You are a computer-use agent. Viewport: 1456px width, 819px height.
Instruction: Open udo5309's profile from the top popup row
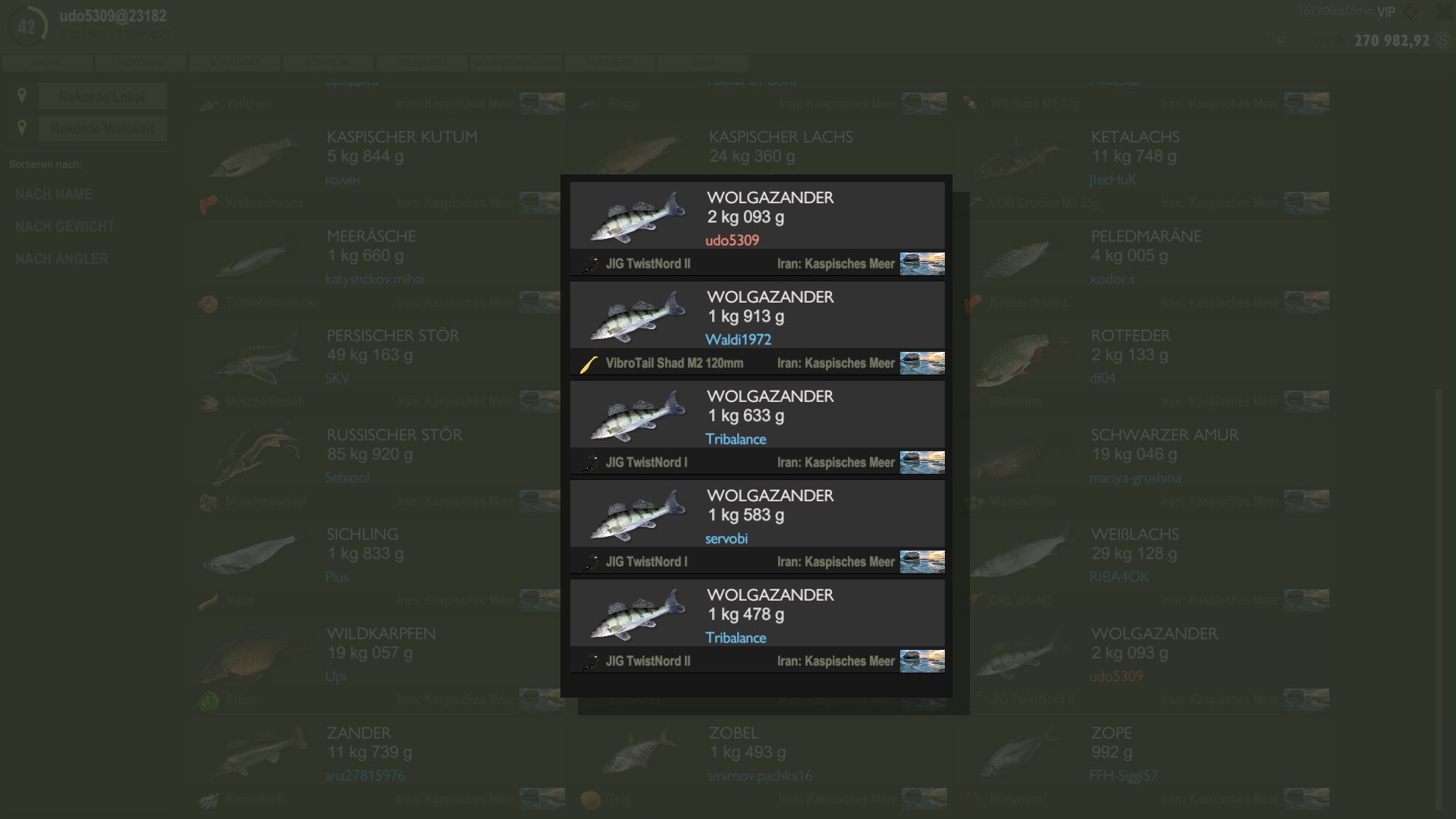pos(732,240)
